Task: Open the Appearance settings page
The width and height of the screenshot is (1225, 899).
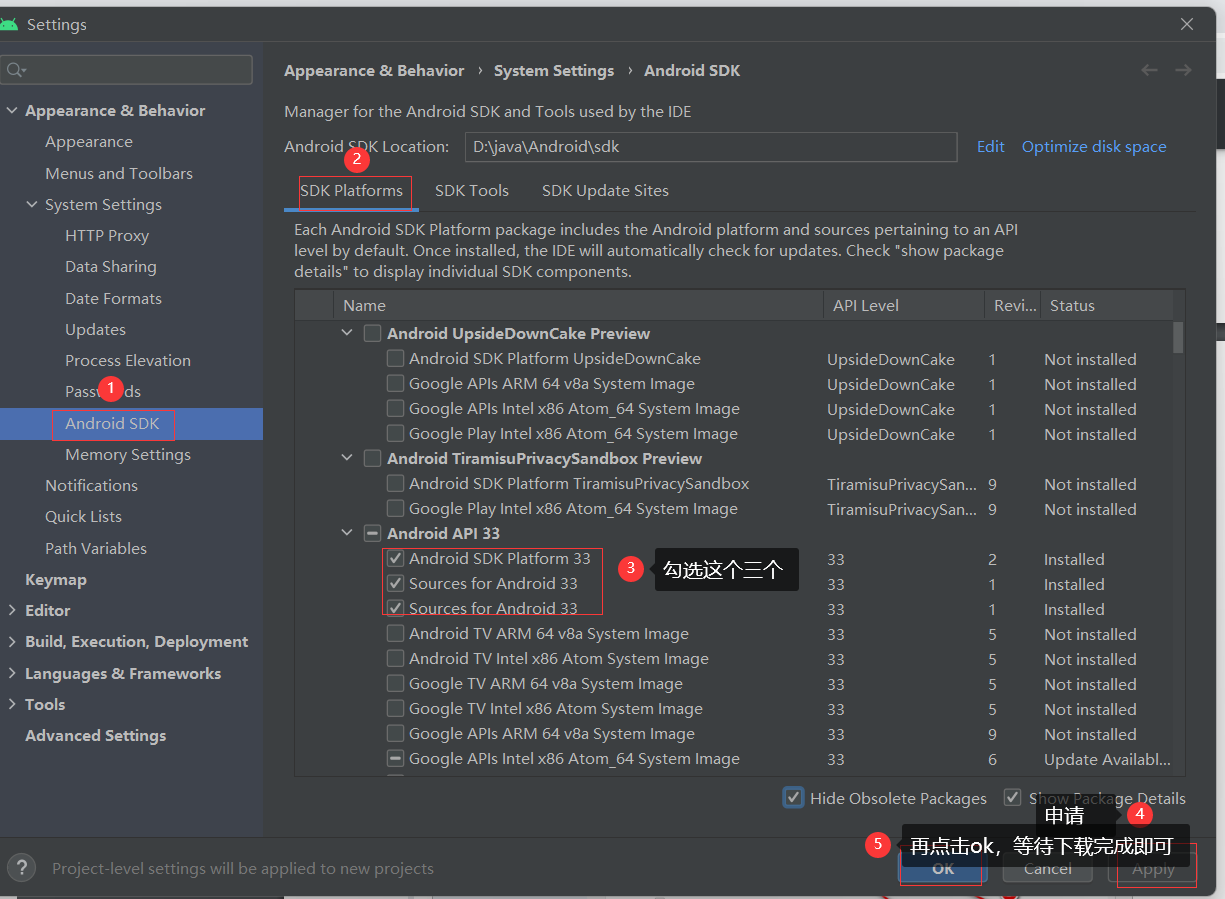Action: [x=89, y=142]
